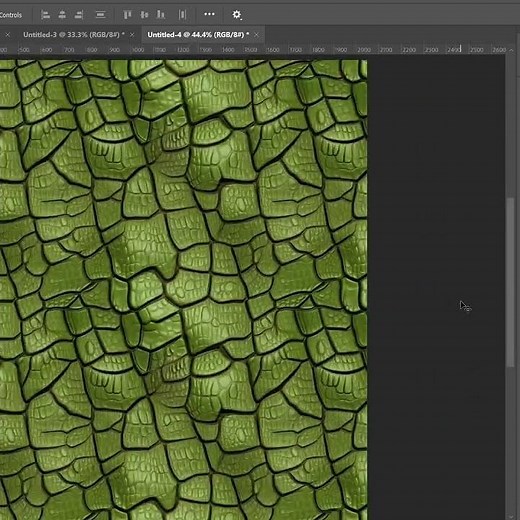This screenshot has width=520, height=520.
Task: Click the Distribute vertically icon
Action: pyautogui.click(x=100, y=15)
